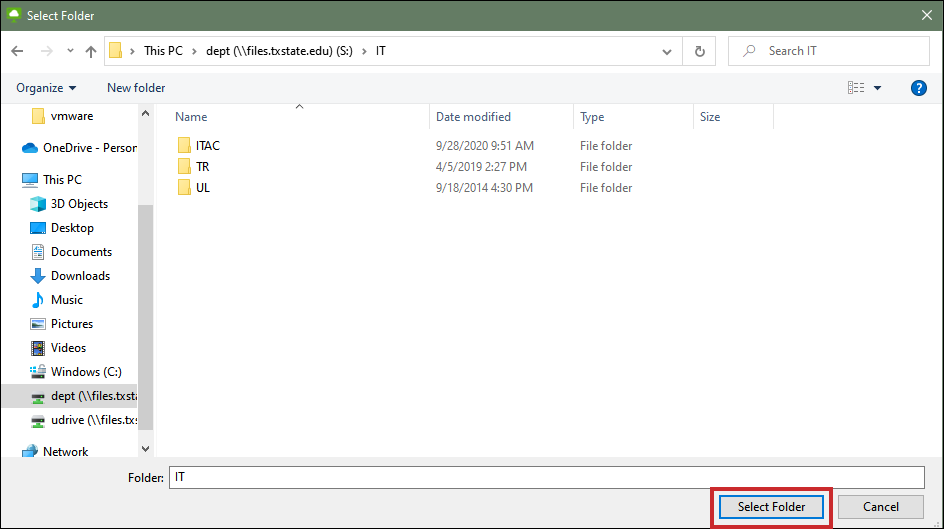Open Desktop in the sidebar
Viewport: 944px width, 529px height.
coord(72,228)
